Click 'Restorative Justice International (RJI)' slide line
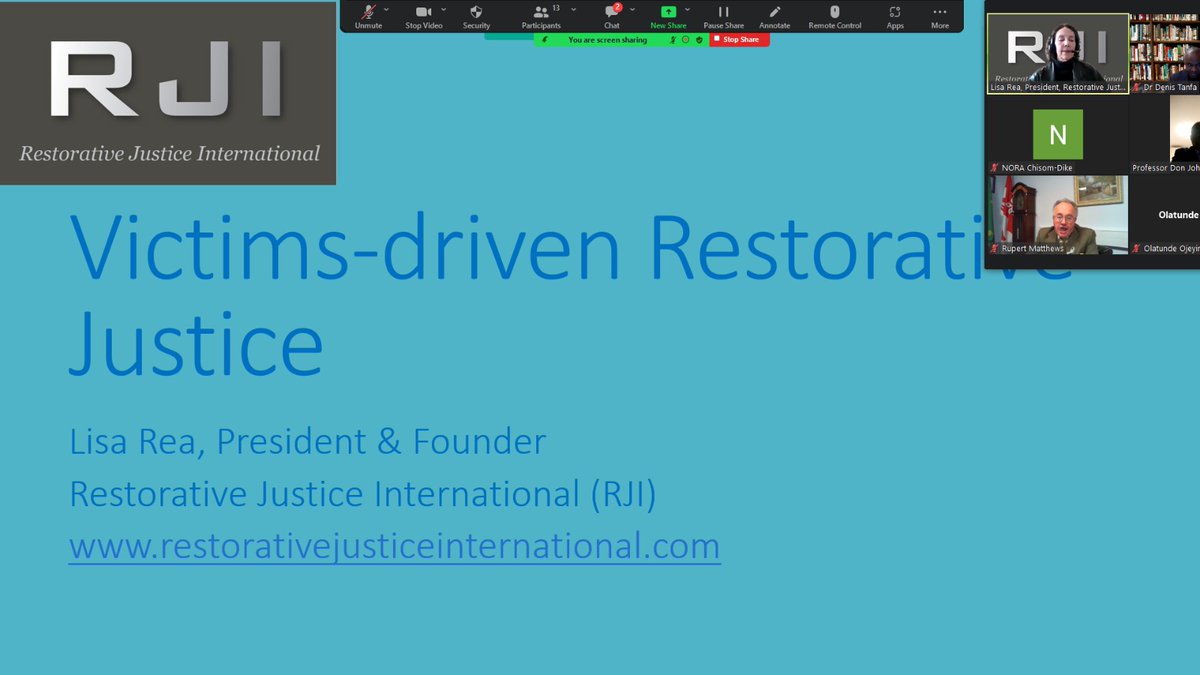Viewport: 1200px width, 675px height. [x=362, y=494]
